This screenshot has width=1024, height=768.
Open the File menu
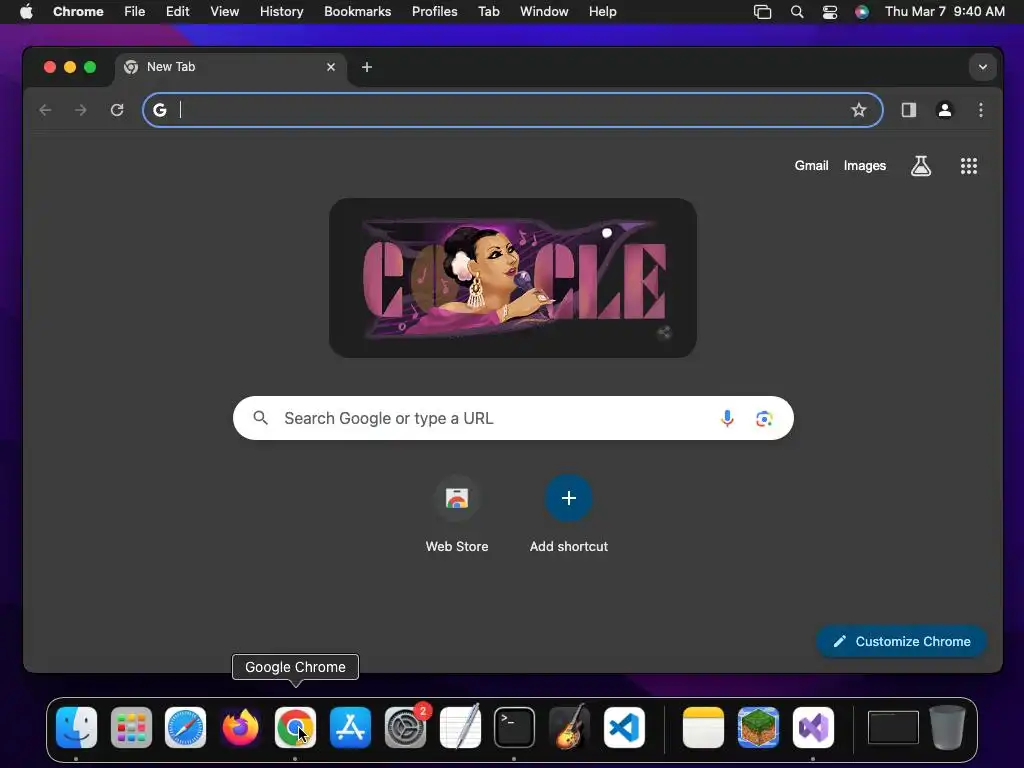[x=135, y=12]
